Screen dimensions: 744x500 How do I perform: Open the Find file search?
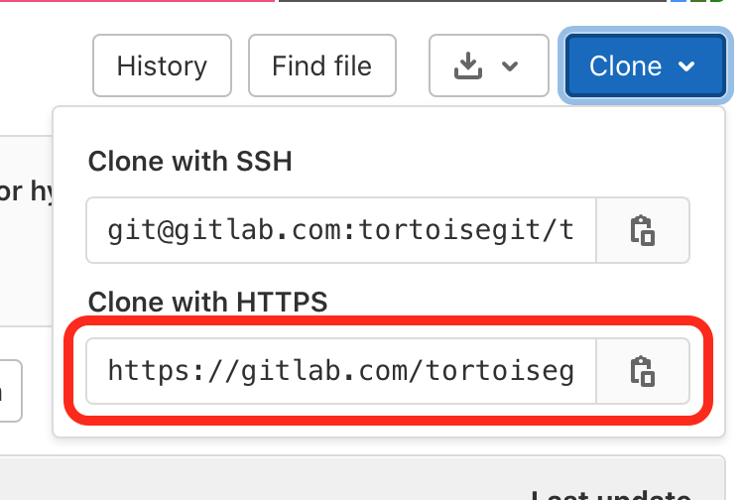click(x=322, y=65)
